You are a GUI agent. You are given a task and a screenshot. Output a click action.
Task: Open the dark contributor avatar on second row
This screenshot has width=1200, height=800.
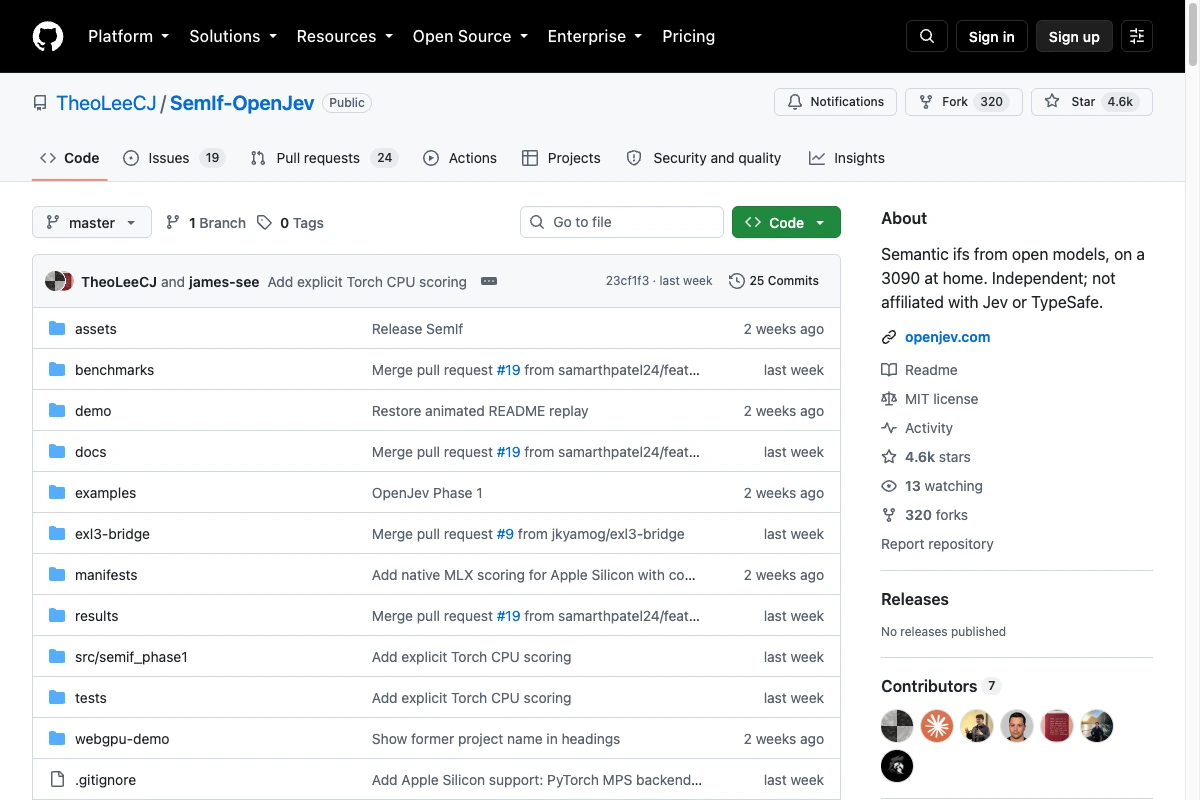coord(897,766)
